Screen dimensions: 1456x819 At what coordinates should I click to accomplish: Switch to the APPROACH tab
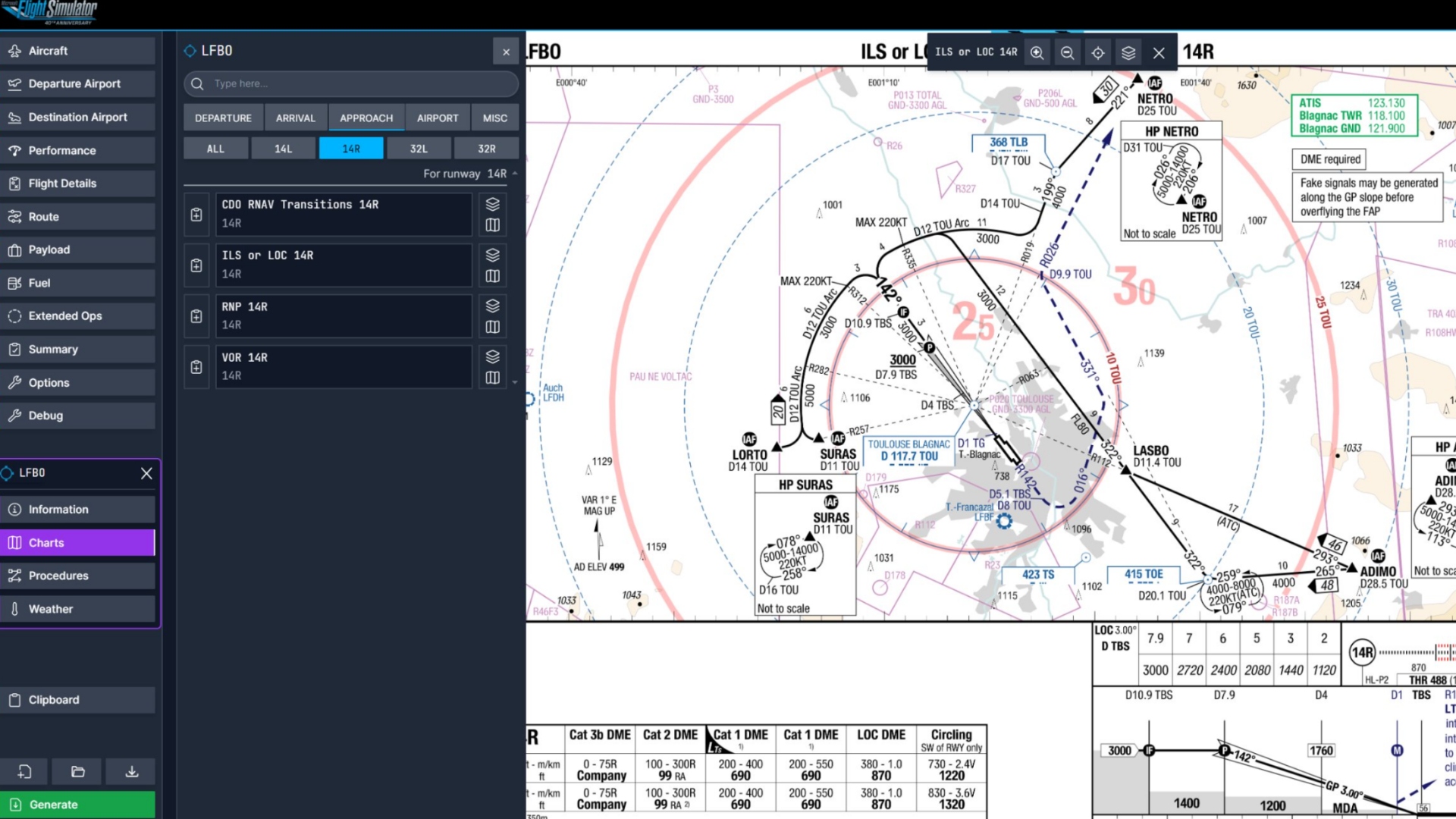click(366, 118)
